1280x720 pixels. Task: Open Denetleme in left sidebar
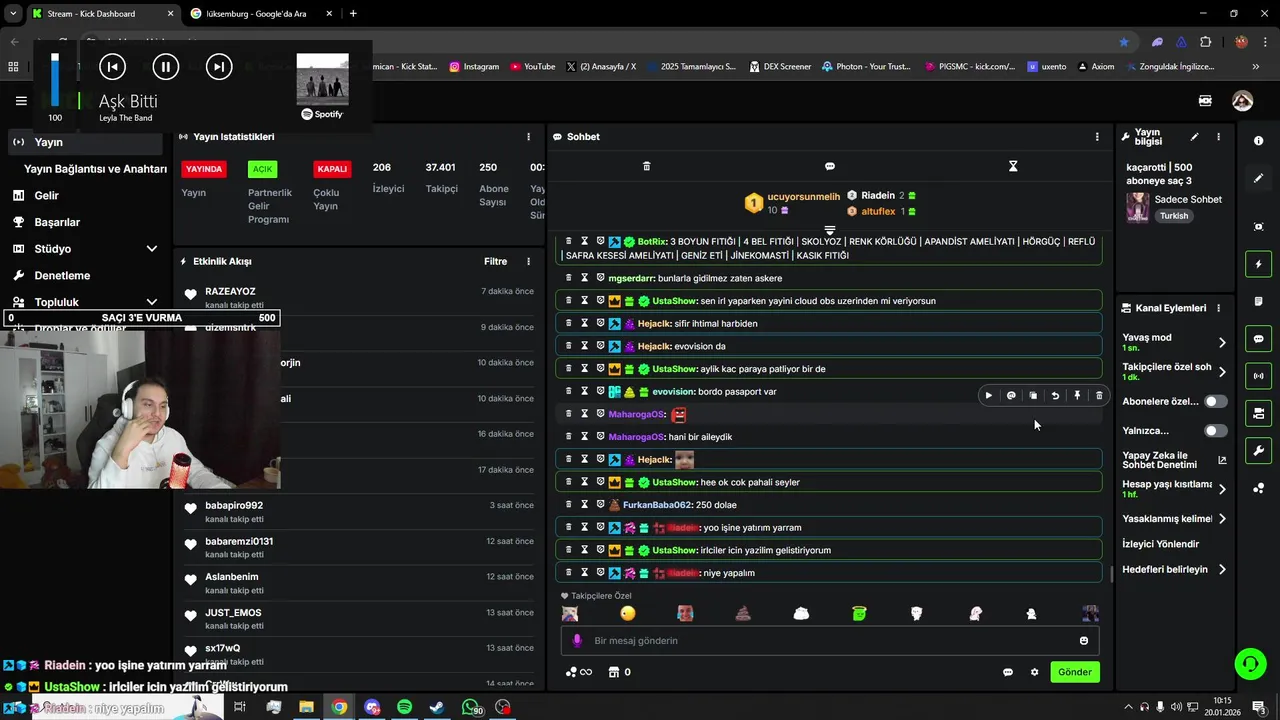pyautogui.click(x=62, y=275)
